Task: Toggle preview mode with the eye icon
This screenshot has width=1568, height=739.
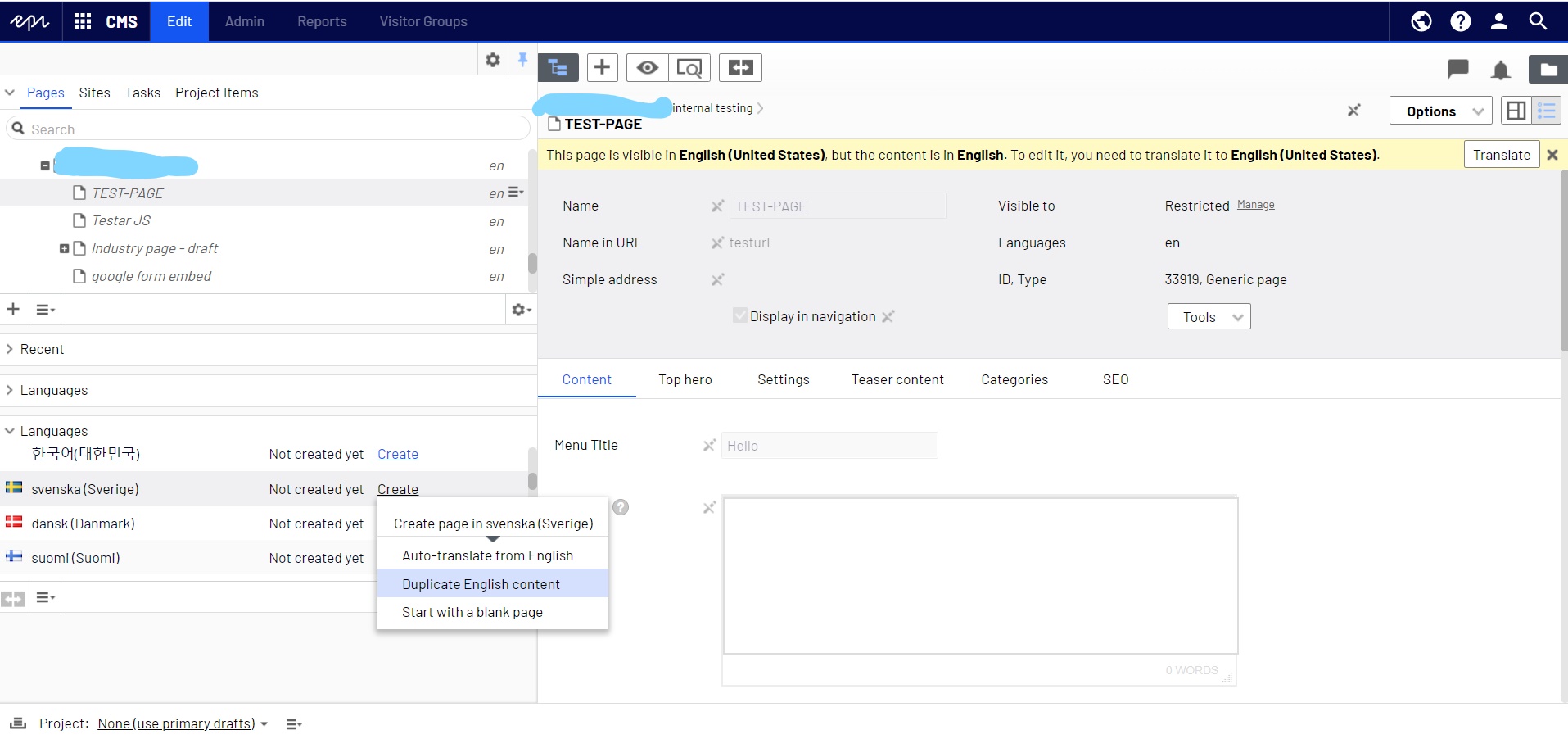Action: point(647,67)
